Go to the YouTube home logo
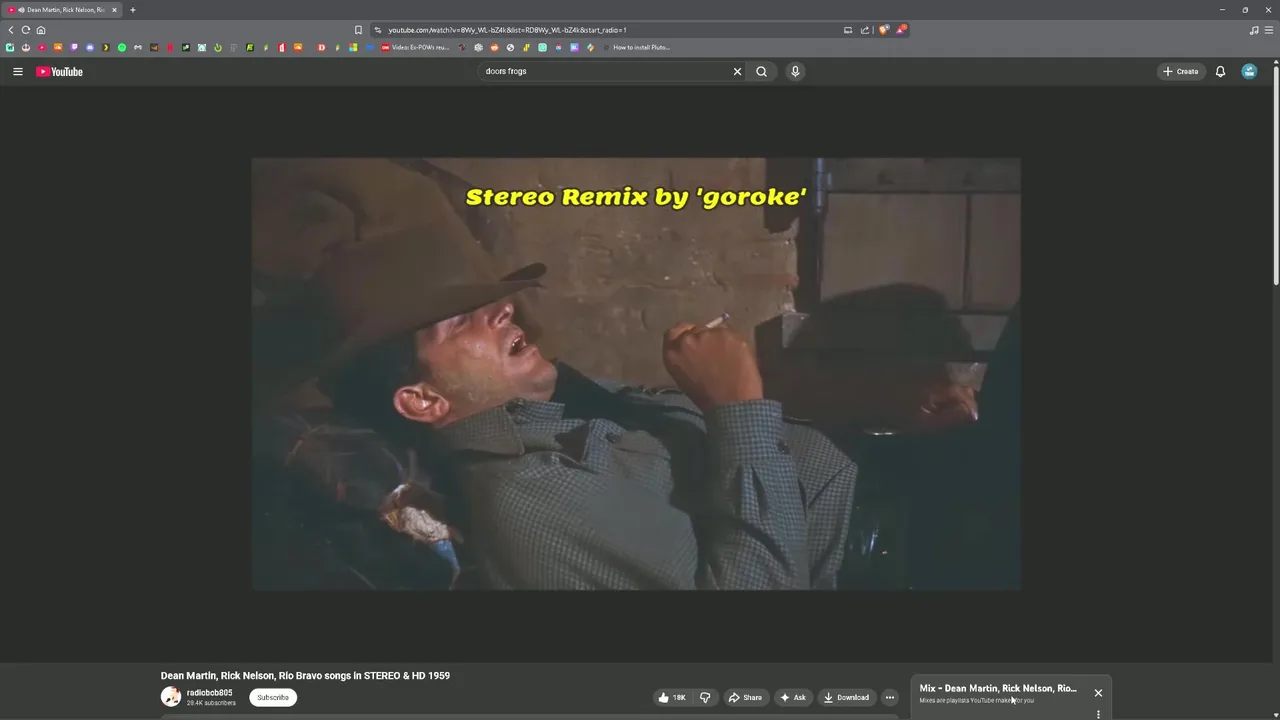 (60, 71)
